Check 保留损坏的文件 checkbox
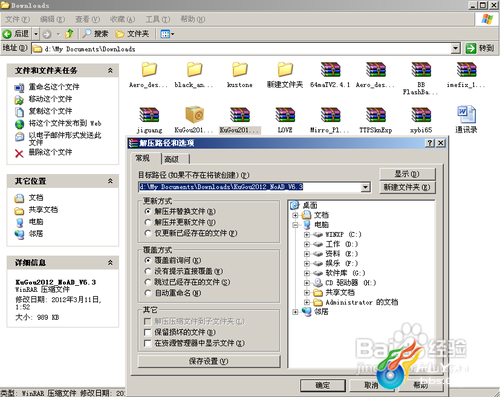This screenshot has height=397, width=500. point(147,332)
